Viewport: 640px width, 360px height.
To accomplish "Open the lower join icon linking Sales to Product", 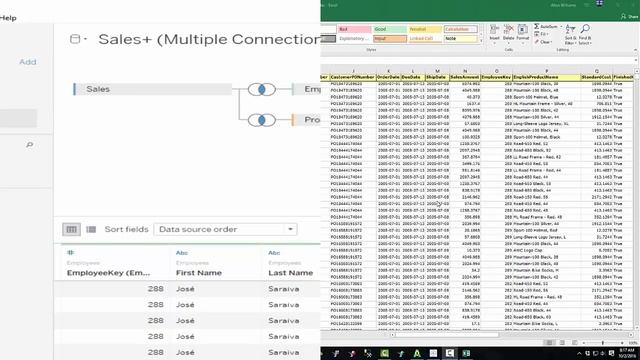I will click(262, 120).
